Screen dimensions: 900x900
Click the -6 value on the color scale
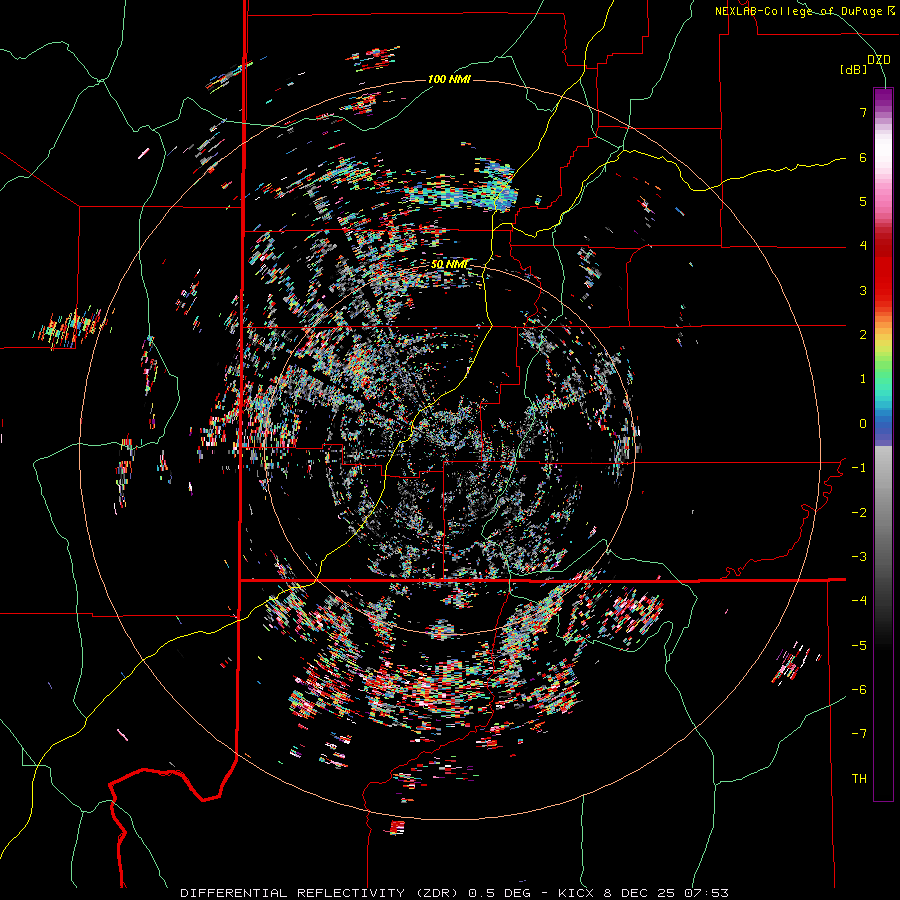click(x=859, y=690)
